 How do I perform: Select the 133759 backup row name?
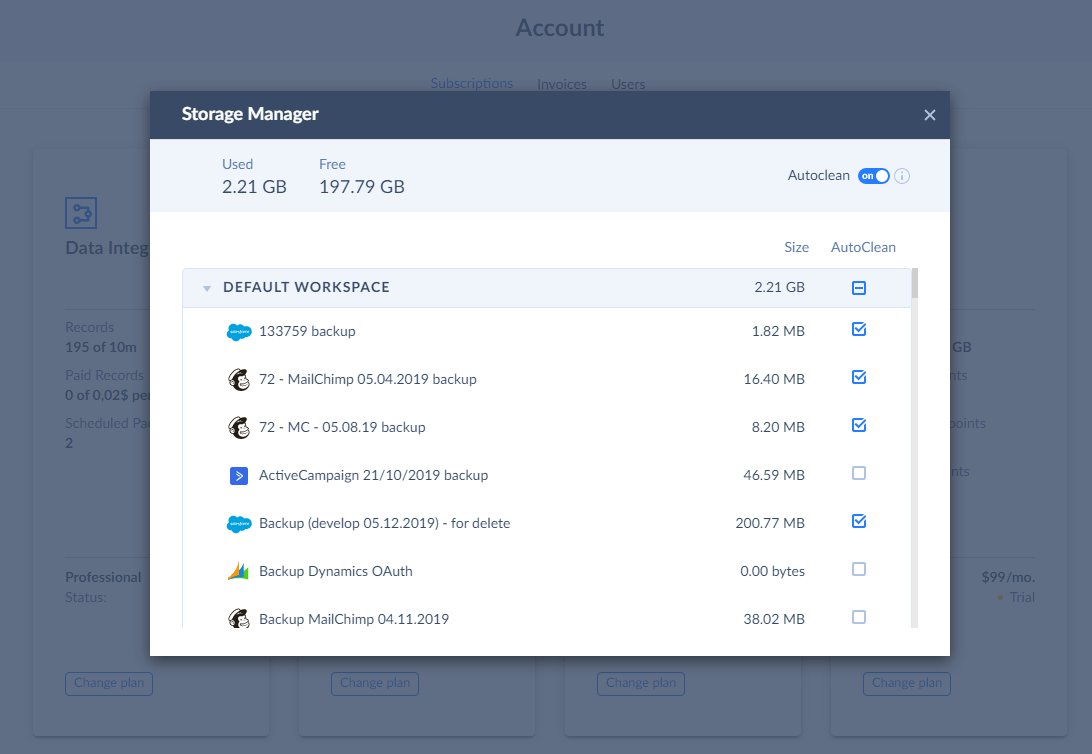(307, 331)
